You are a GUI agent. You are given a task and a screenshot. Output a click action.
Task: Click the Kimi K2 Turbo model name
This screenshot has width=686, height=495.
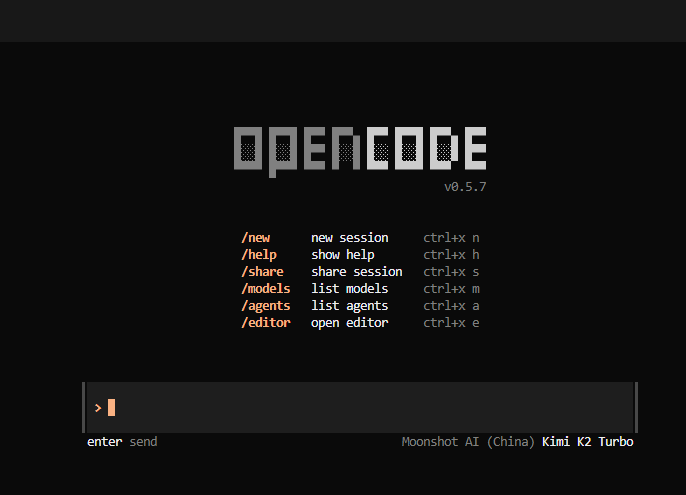(x=588, y=442)
